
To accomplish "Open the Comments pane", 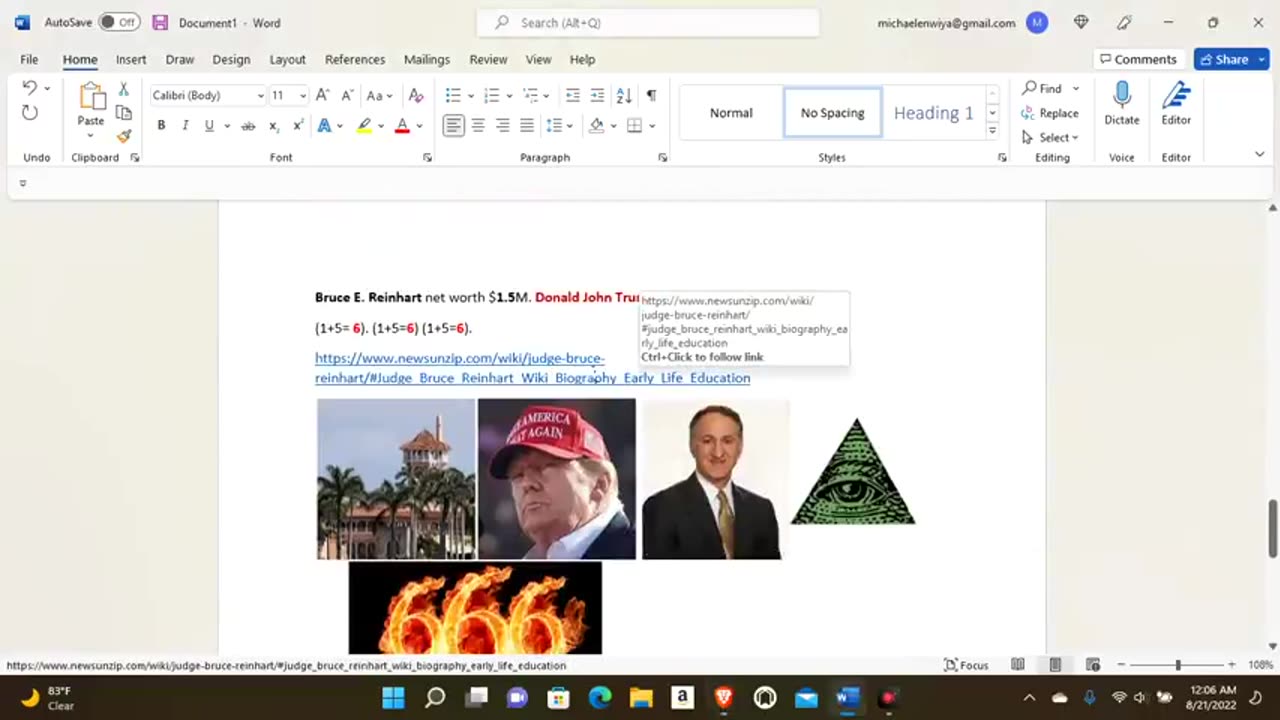I will [1138, 59].
